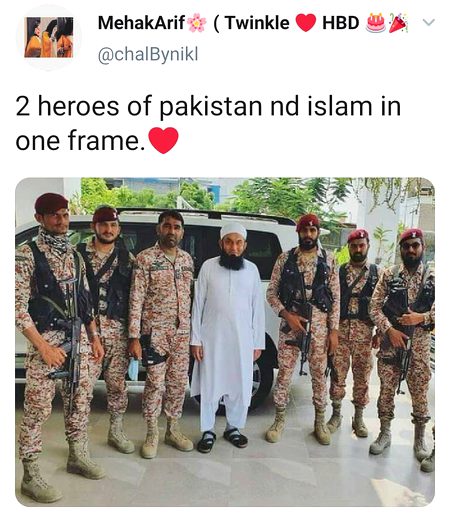
Task: Open the attached group photo
Action: pyautogui.click(x=225, y=342)
